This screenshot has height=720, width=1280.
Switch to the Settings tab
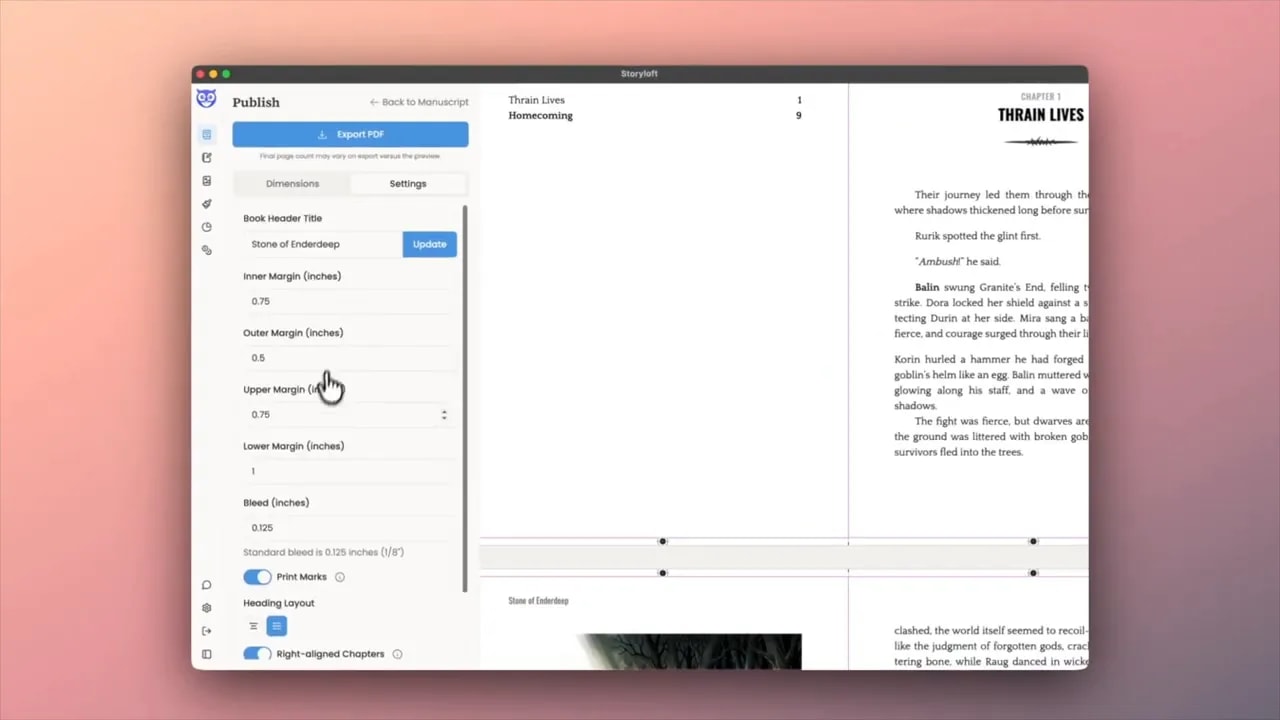pos(408,184)
